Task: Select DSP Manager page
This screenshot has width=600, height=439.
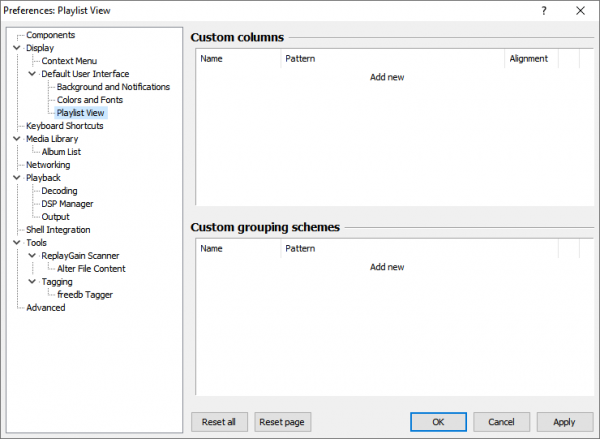Action: 67,204
